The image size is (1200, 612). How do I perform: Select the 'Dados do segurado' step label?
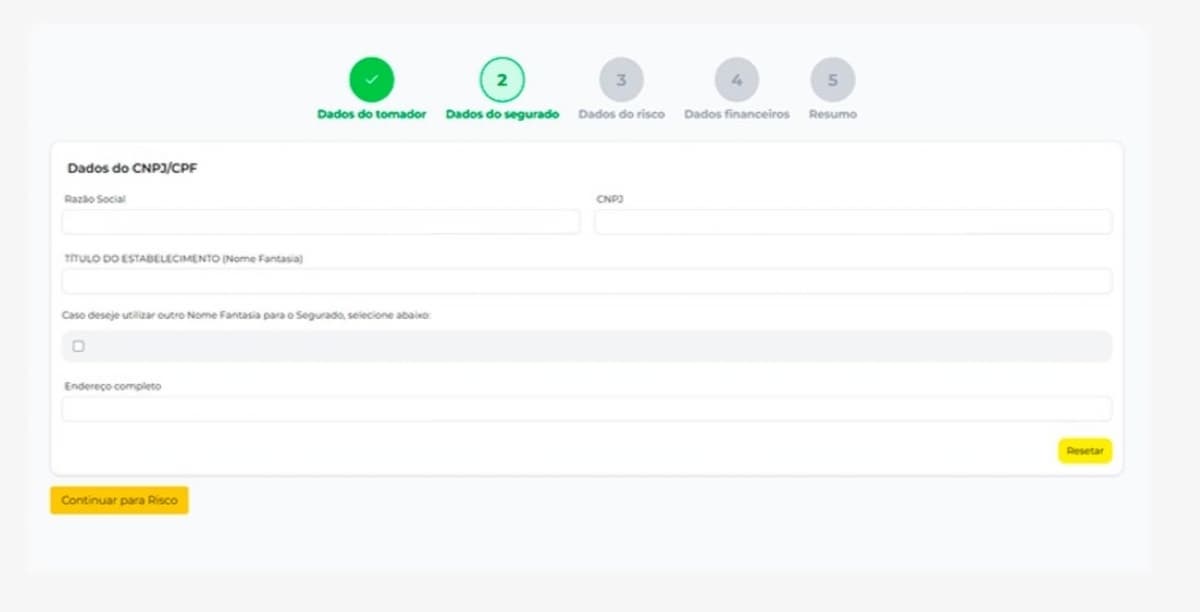pyautogui.click(x=502, y=114)
